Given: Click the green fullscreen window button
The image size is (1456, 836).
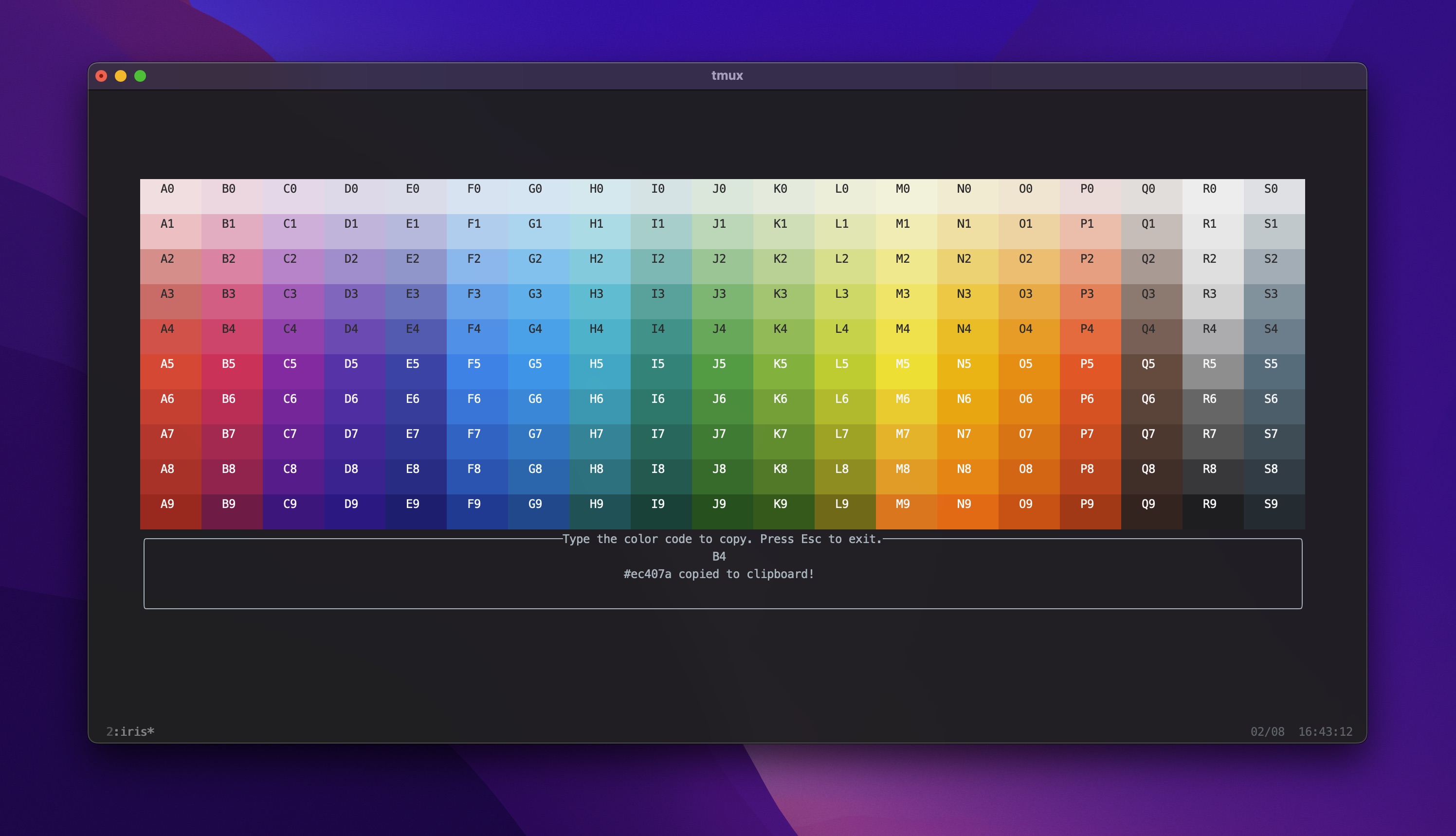Looking at the screenshot, I should coord(140,76).
